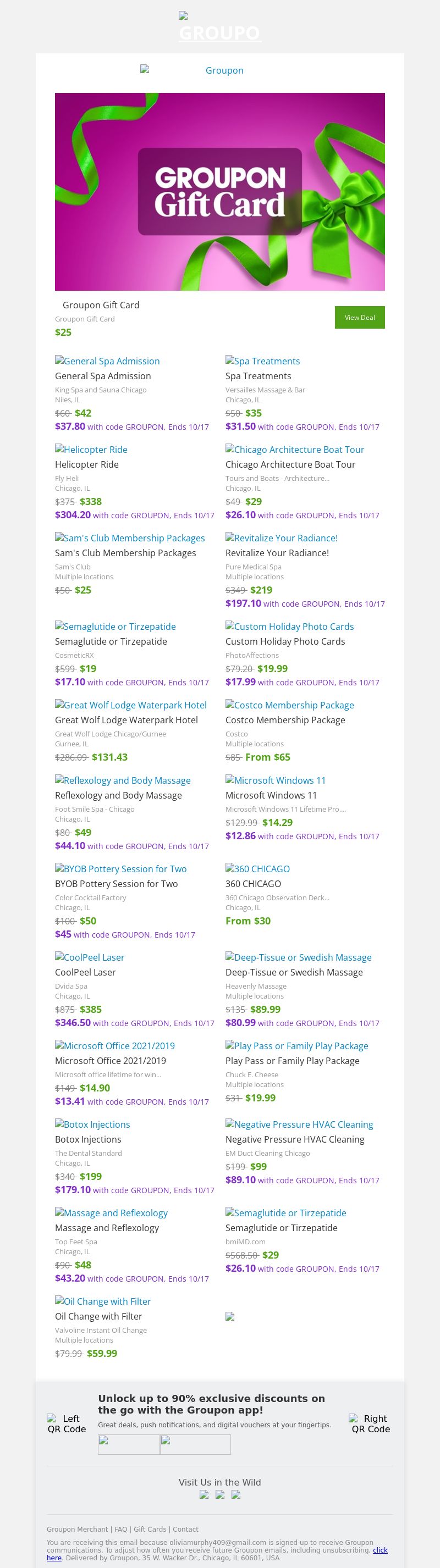Screen dimensions: 440x1568
Task: Open the Helicopter Ride deal link
Action: point(91,449)
